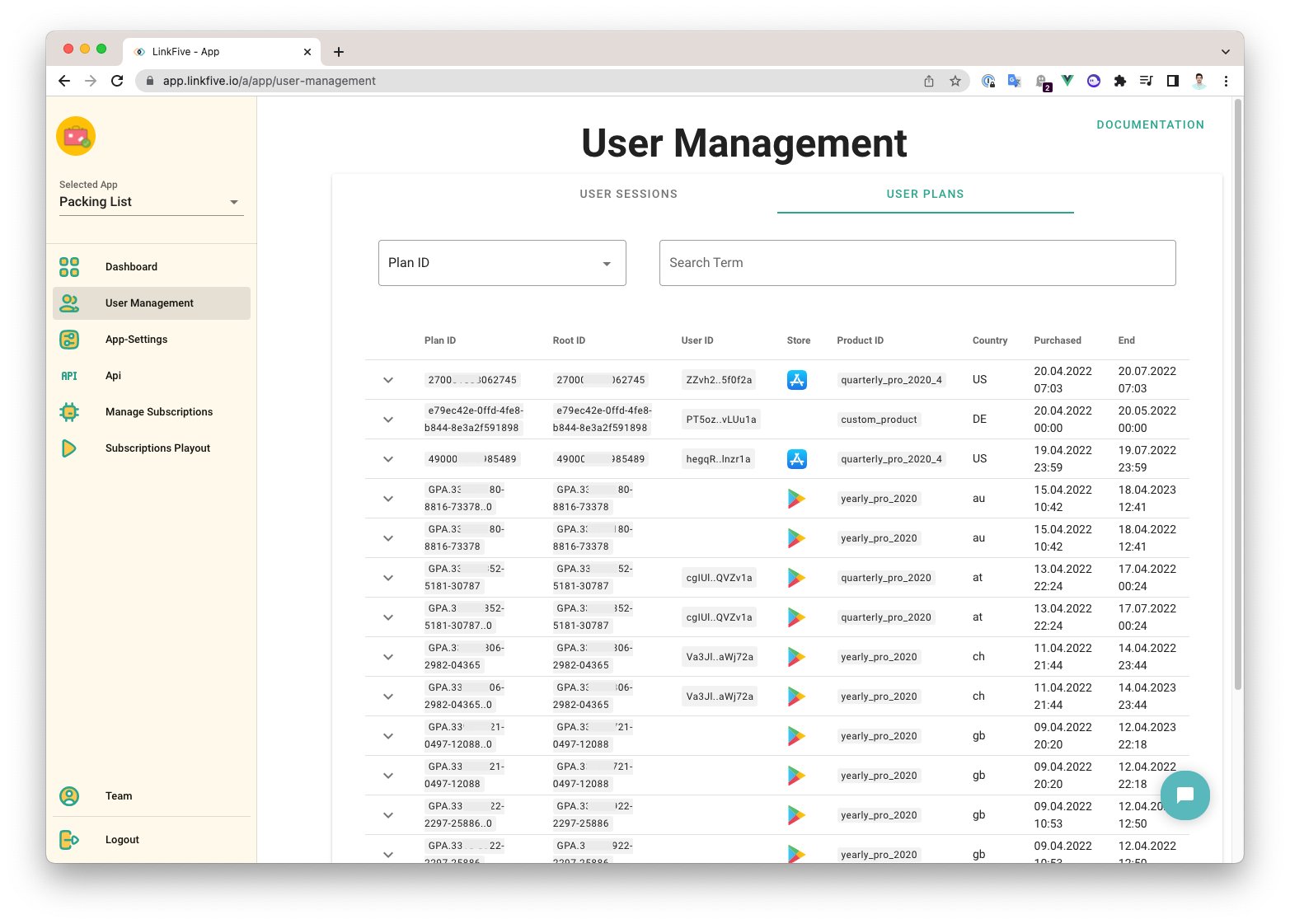Click the Dashboard label
The height and width of the screenshot is (924, 1290).
point(131,267)
